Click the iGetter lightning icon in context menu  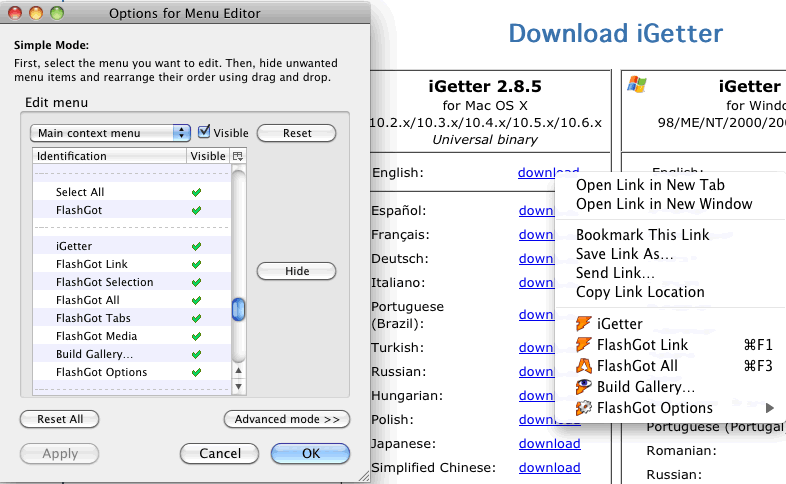pyautogui.click(x=583, y=324)
